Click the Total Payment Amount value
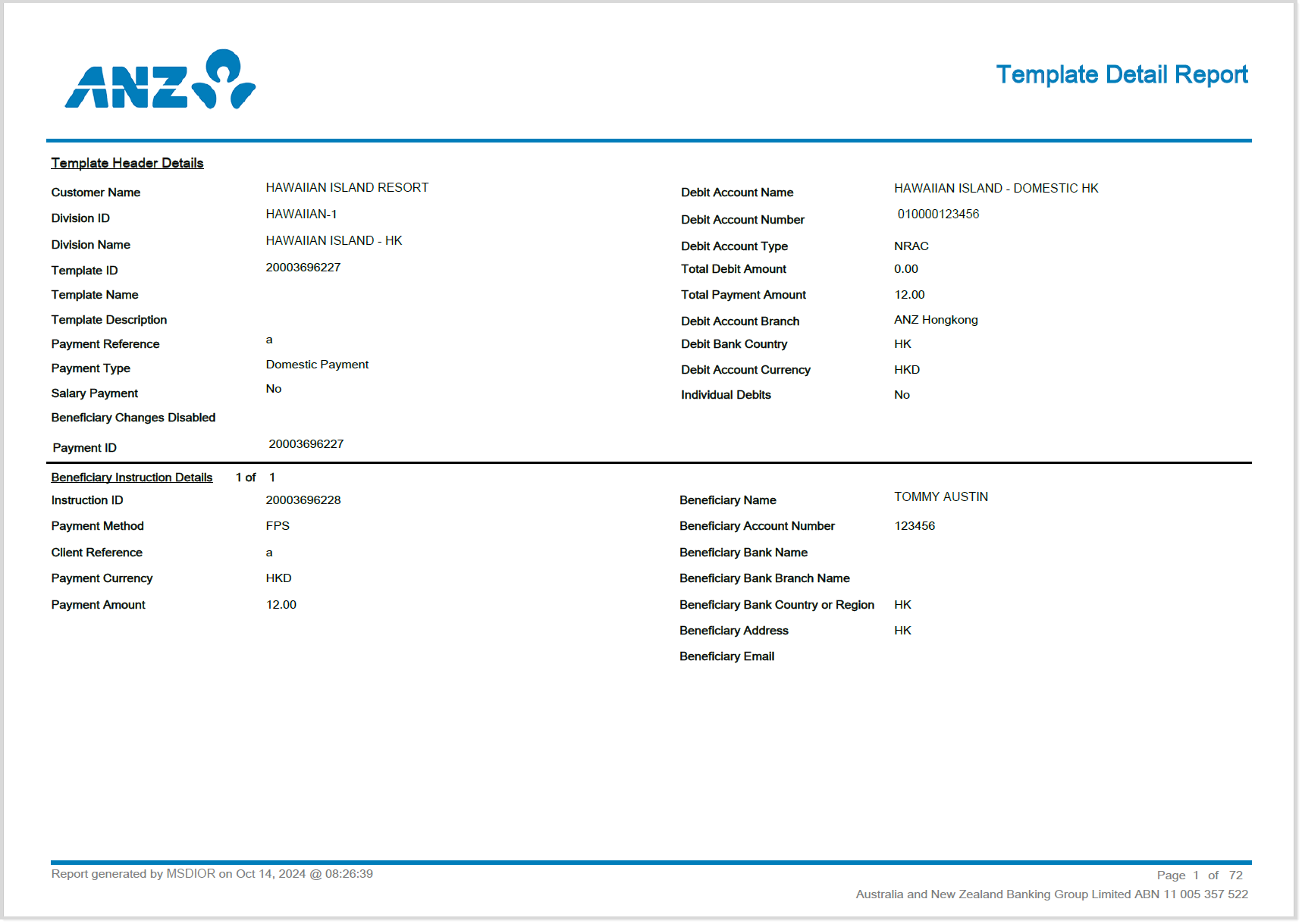This screenshot has width=1302, height=924. pos(909,295)
